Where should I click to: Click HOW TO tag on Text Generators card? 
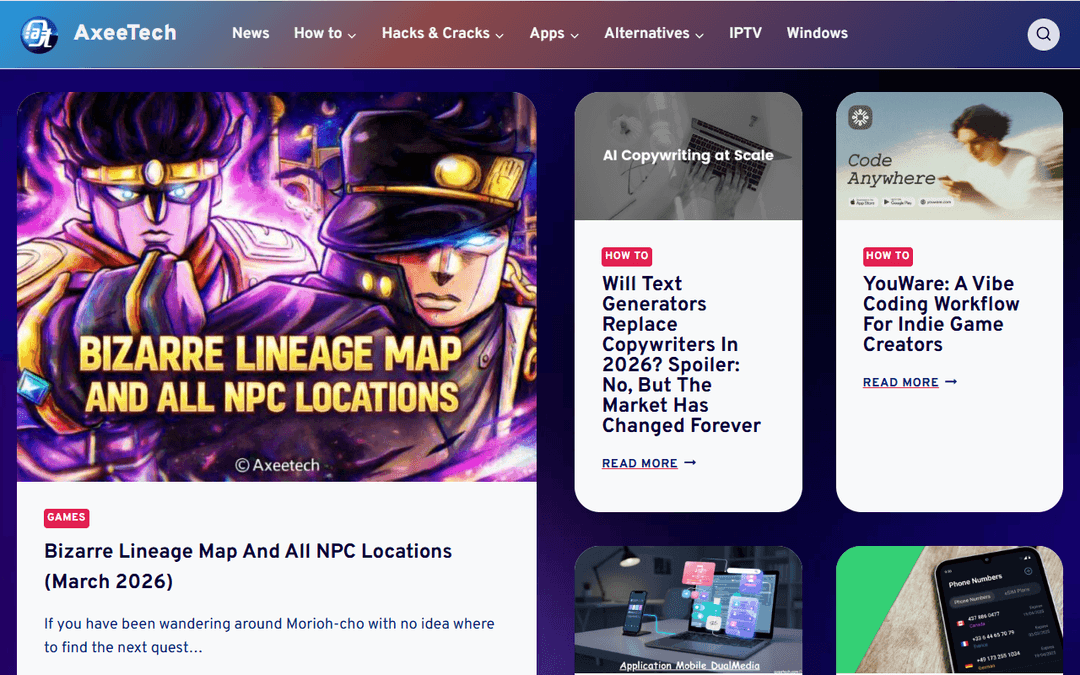627,256
